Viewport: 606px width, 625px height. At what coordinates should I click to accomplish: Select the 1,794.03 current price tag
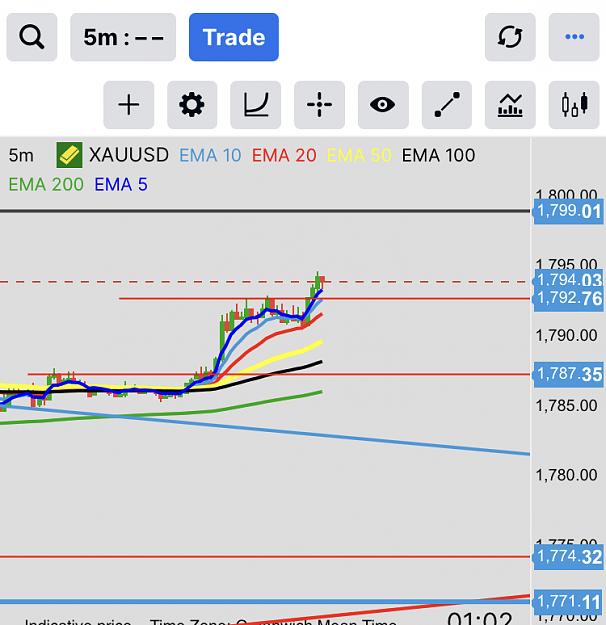[x=569, y=280]
